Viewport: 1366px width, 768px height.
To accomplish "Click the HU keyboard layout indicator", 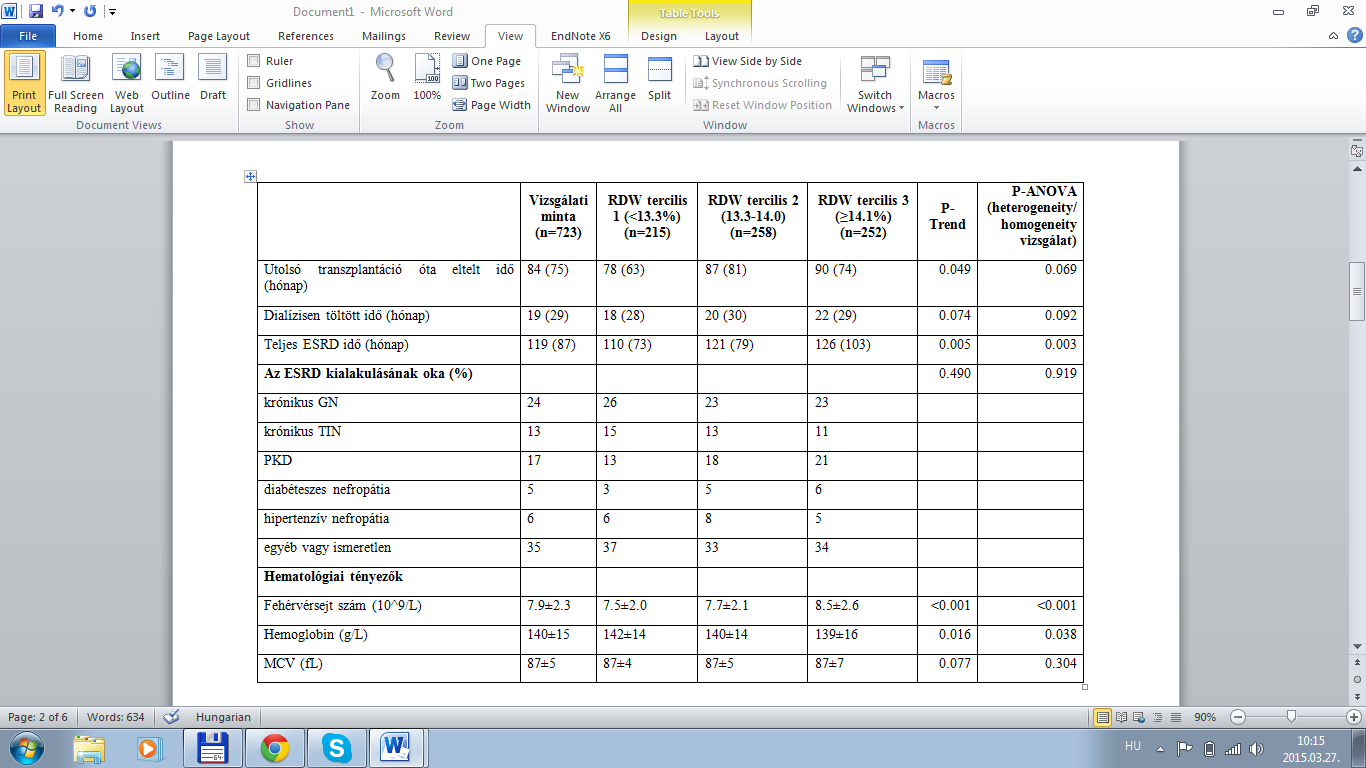I will click(1133, 747).
